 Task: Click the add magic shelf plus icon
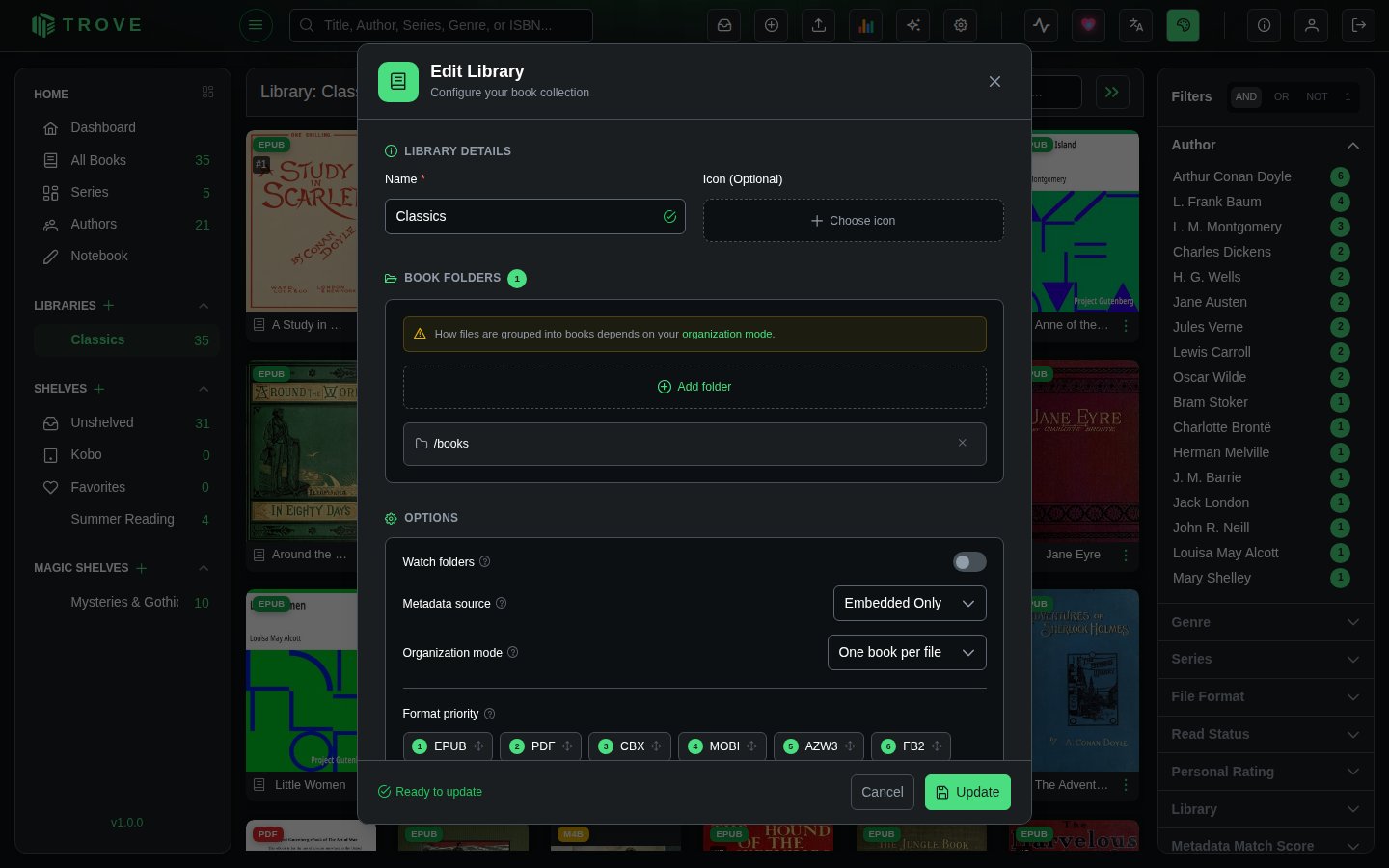(x=142, y=568)
